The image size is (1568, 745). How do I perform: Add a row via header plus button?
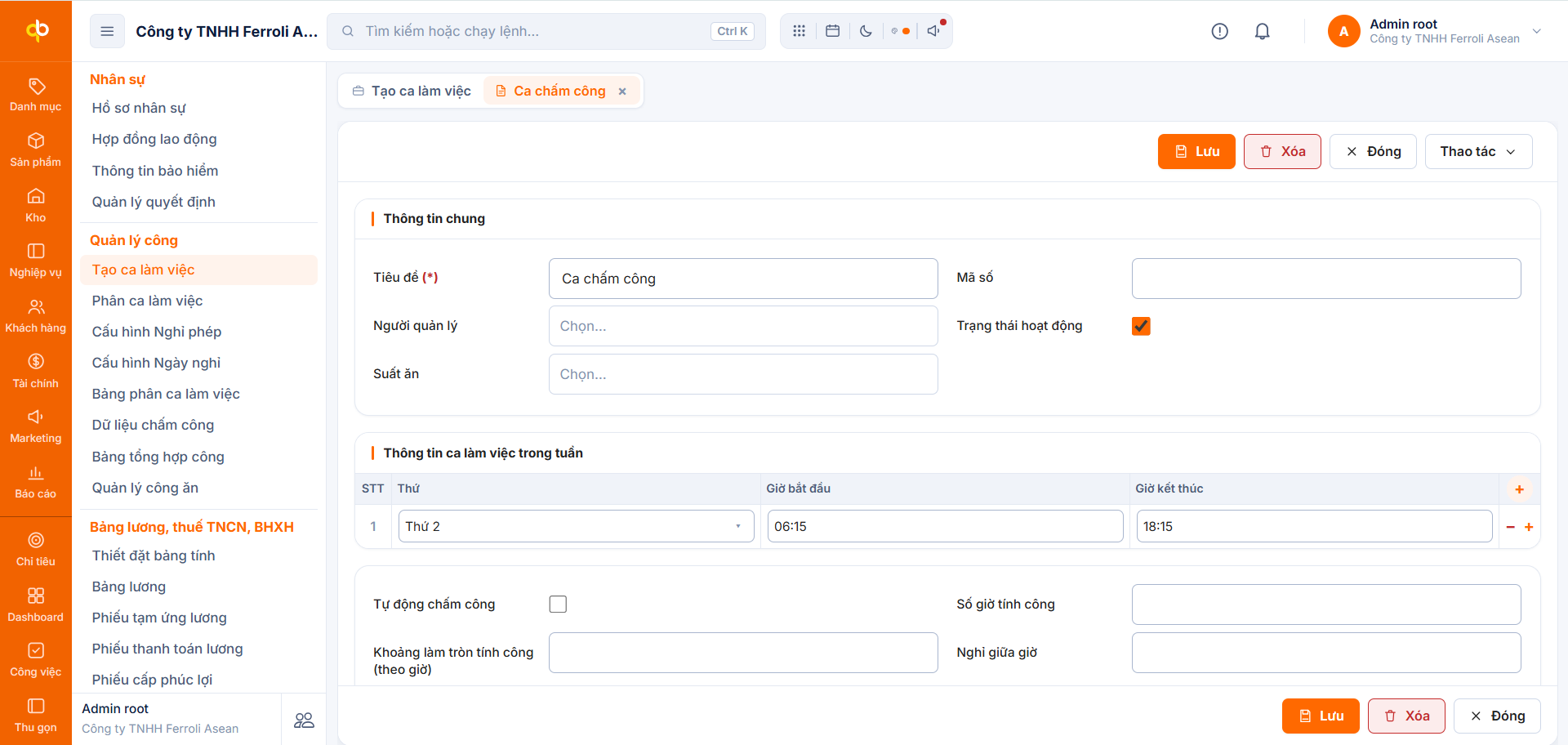click(x=1520, y=489)
